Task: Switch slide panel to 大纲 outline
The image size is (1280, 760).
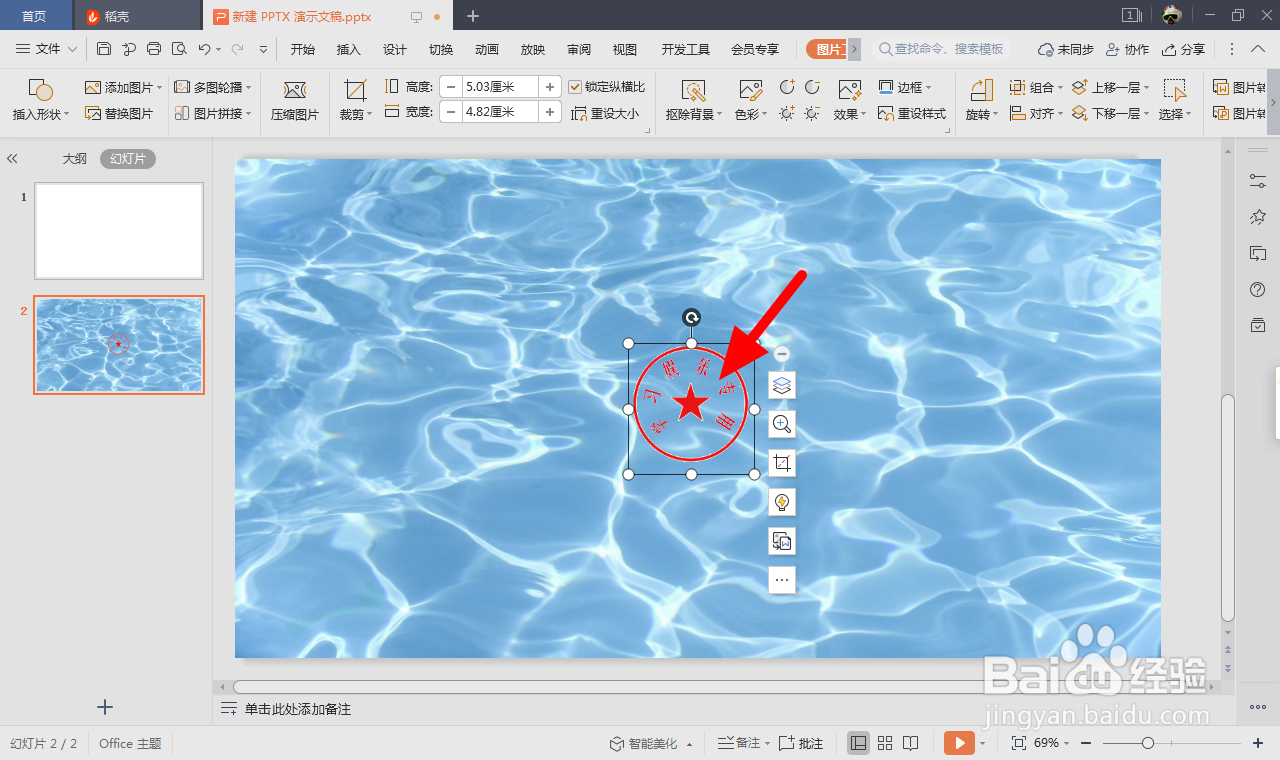Action: [x=75, y=159]
